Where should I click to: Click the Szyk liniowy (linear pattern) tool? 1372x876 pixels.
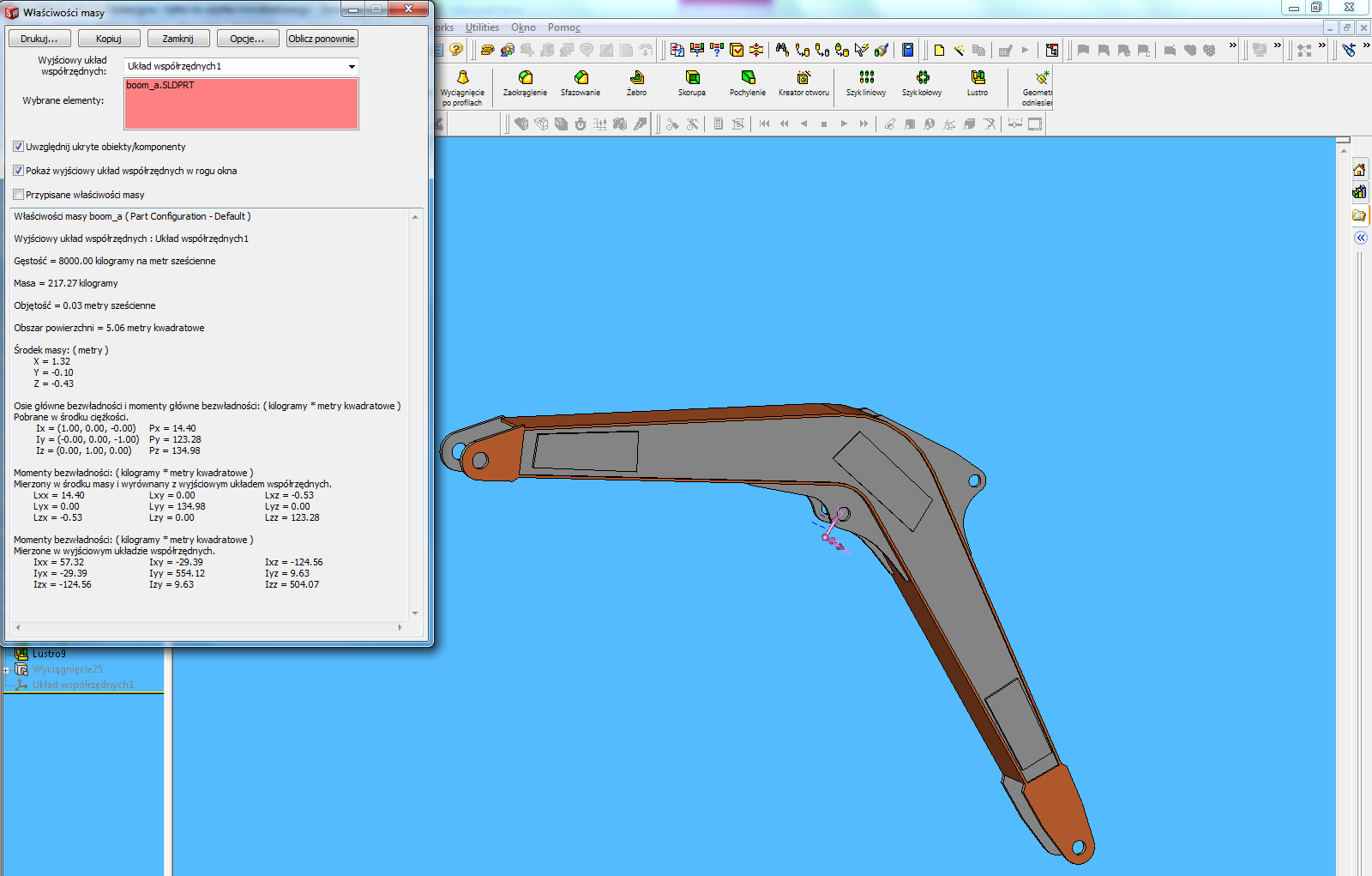click(x=866, y=84)
